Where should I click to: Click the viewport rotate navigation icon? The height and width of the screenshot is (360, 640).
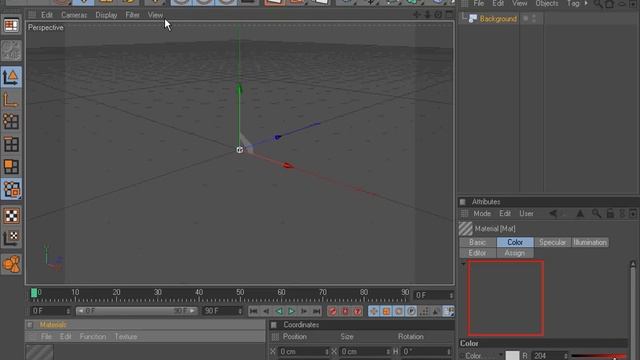[438, 15]
